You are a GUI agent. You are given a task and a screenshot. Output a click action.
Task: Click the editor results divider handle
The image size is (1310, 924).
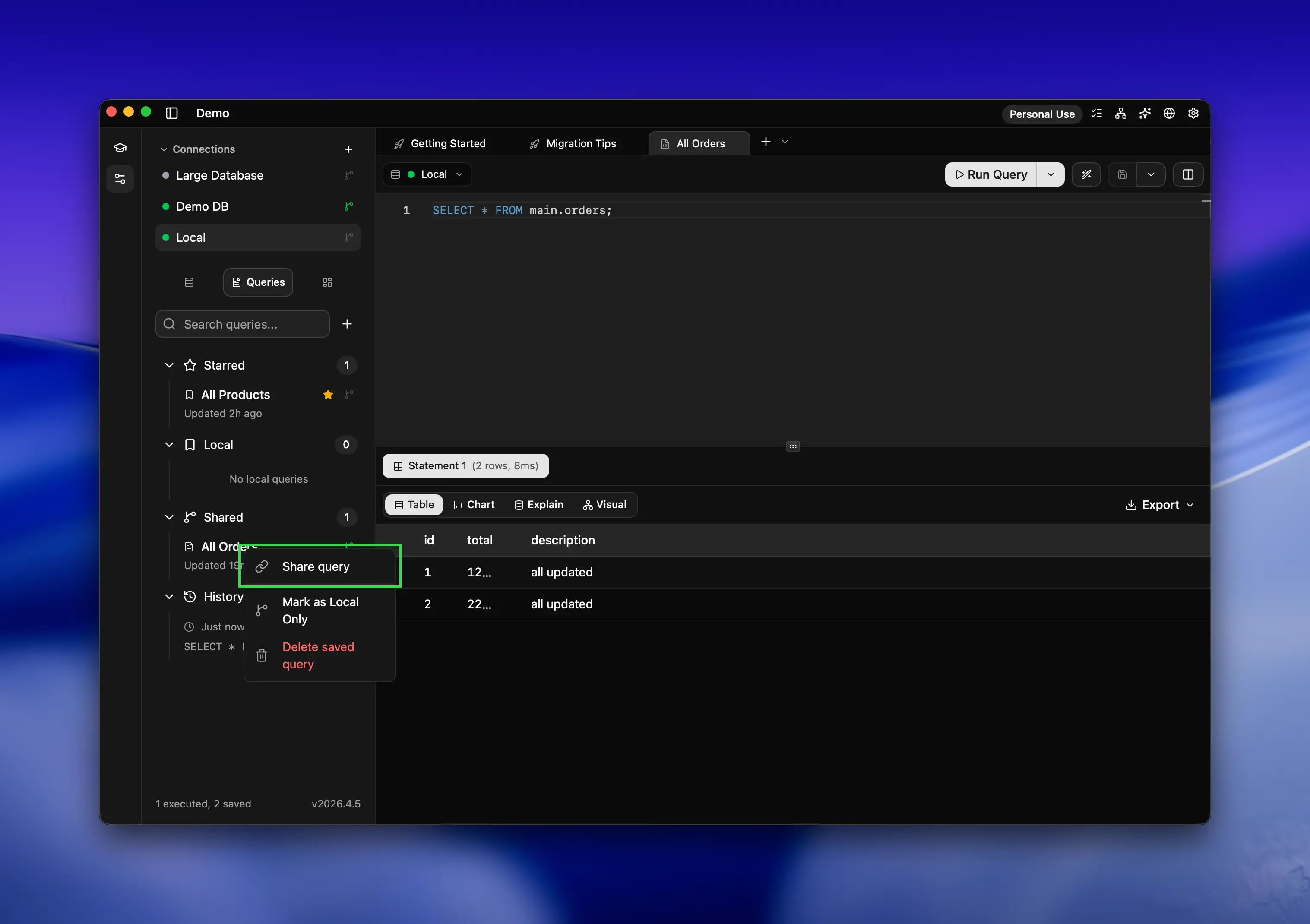[x=792, y=446]
